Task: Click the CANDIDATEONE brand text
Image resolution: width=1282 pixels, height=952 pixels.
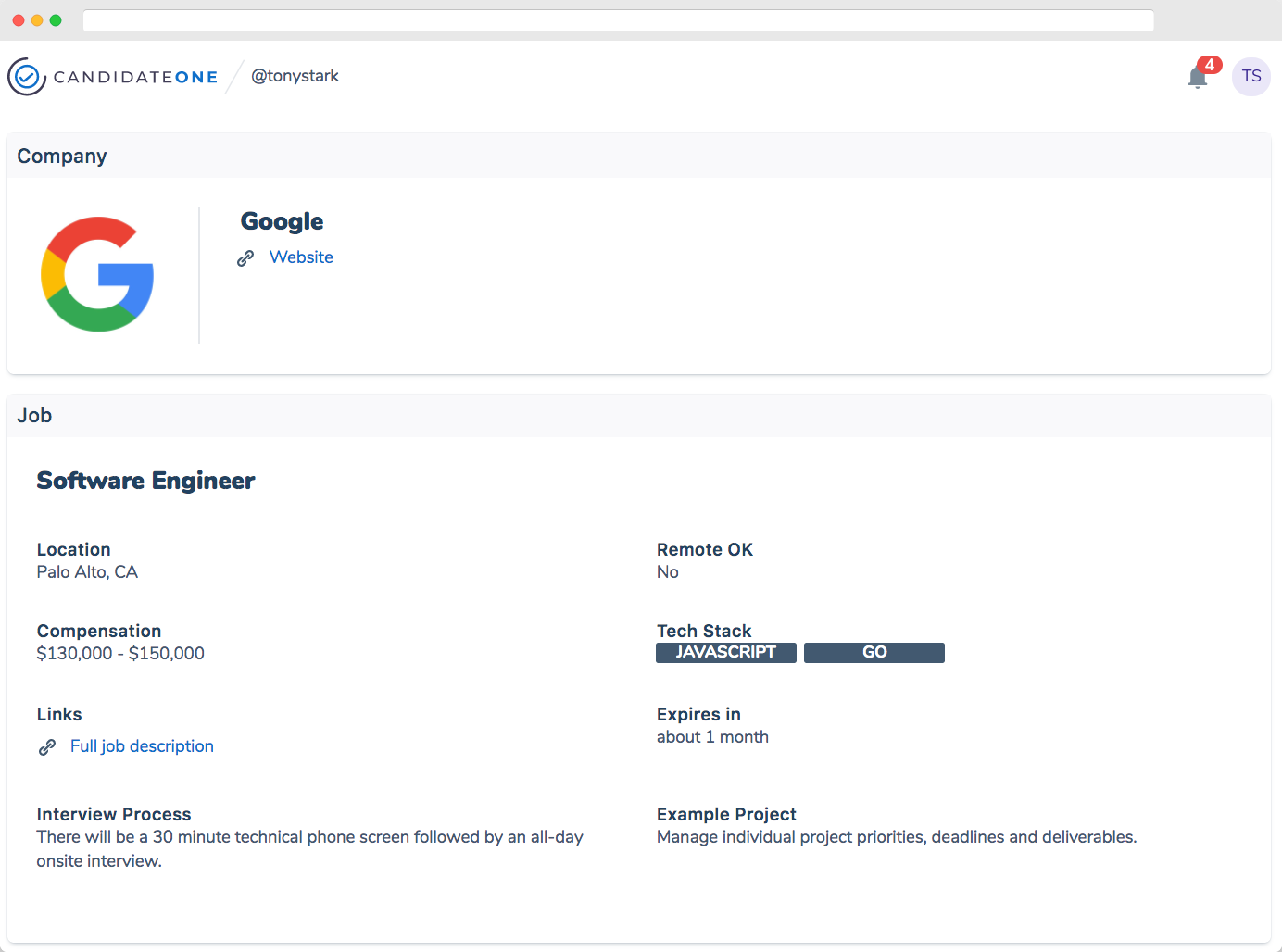Action: 136,77
